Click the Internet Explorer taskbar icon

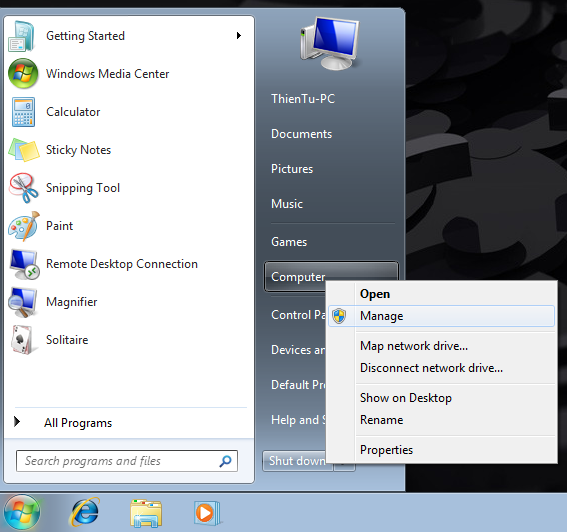(x=85, y=512)
